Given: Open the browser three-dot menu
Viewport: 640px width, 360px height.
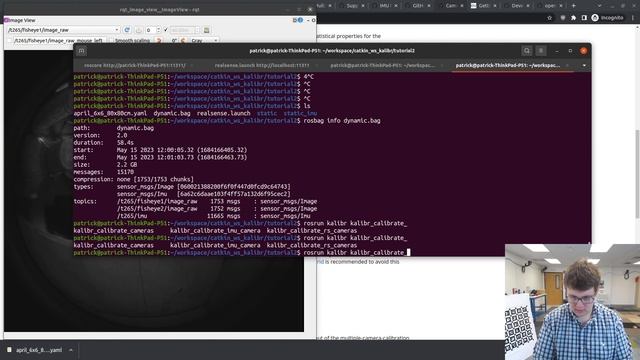Looking at the screenshot, I should point(633,18).
